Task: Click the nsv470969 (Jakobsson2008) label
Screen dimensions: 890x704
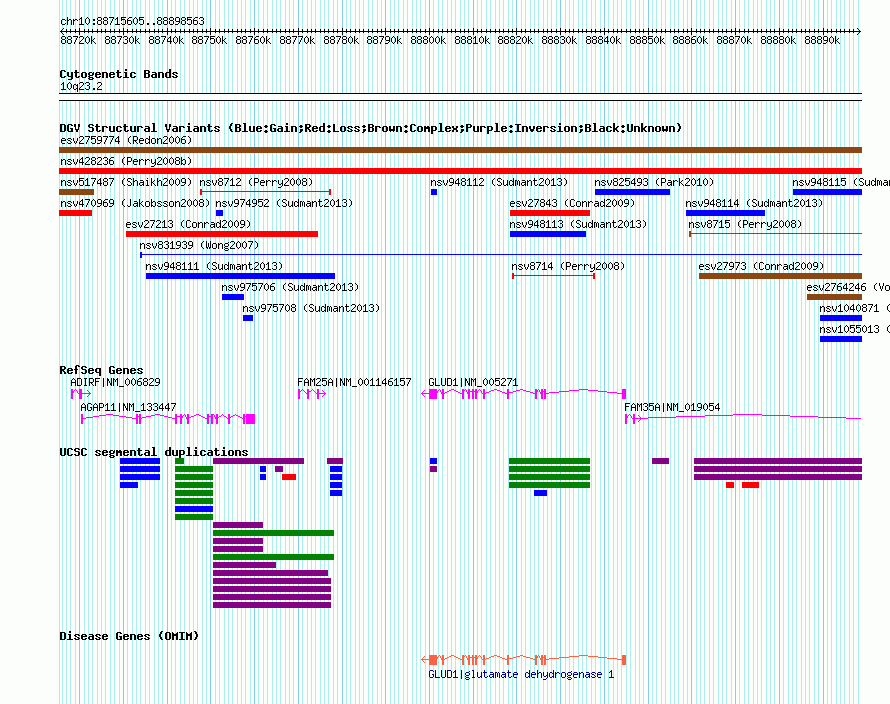Action: (135, 203)
